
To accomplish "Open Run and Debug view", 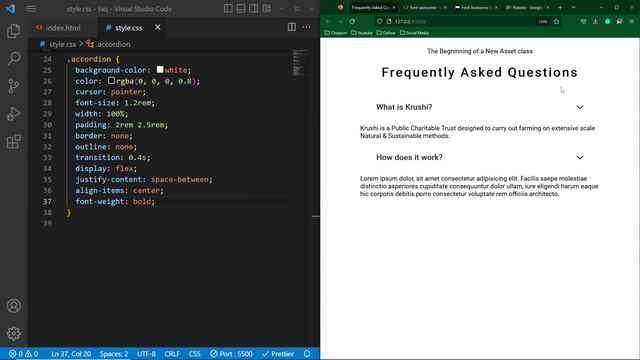I will click(13, 114).
